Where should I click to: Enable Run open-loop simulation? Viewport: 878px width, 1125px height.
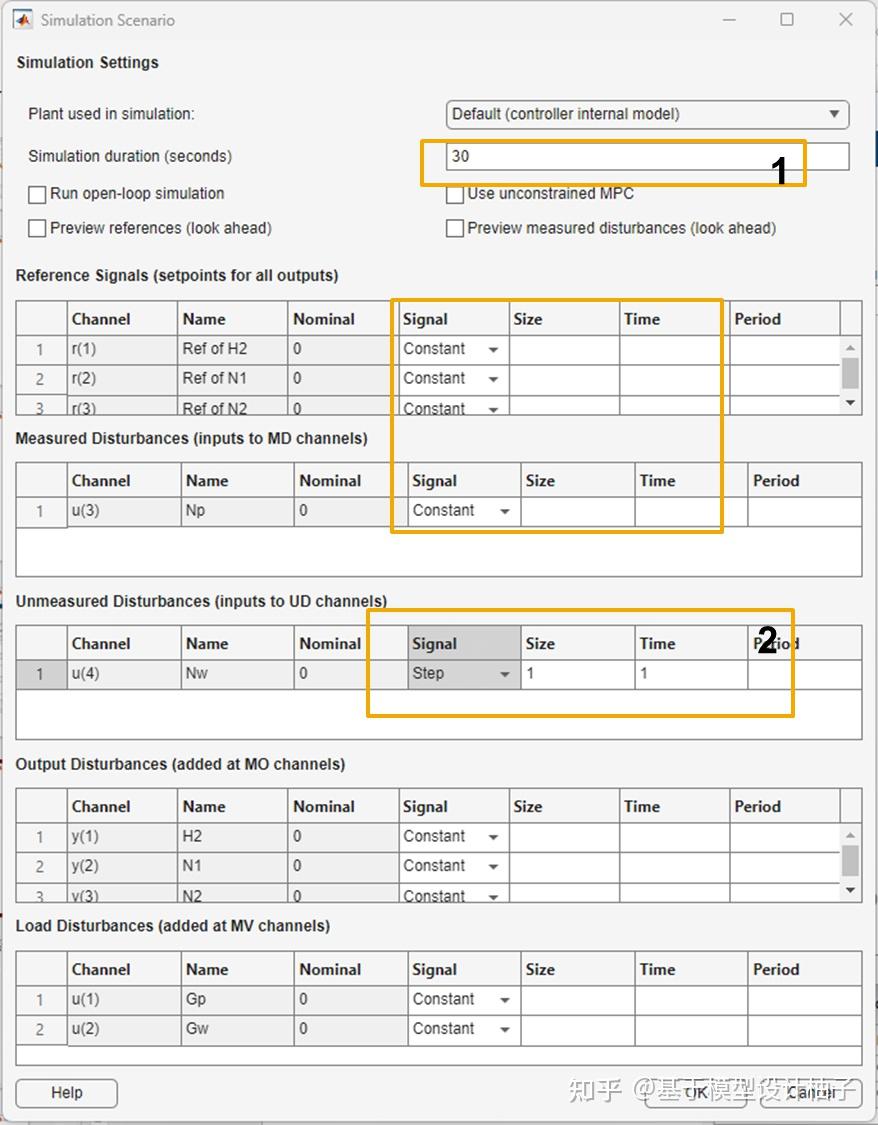tap(37, 194)
